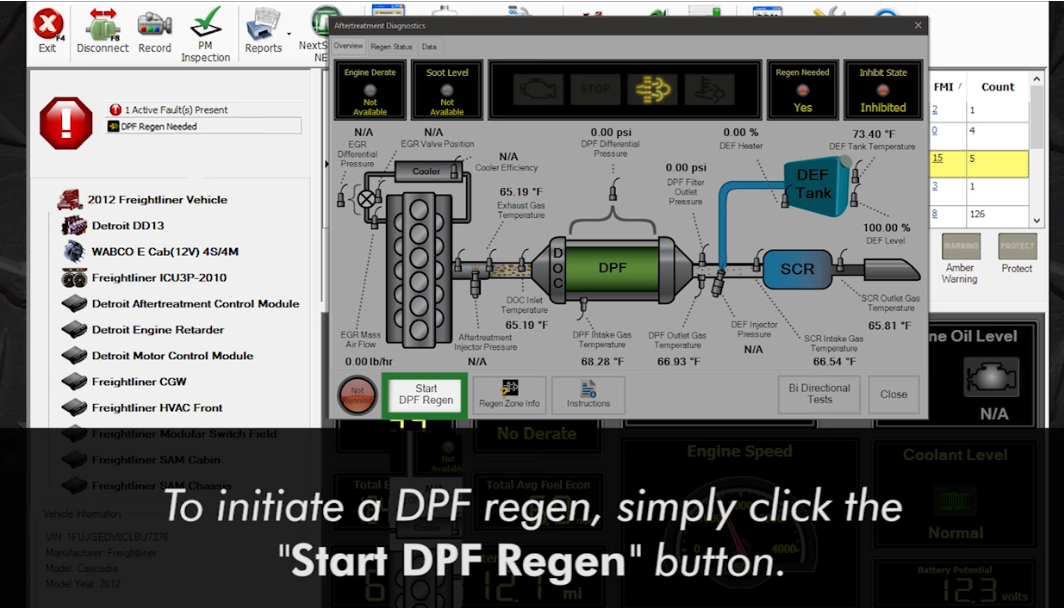Image resolution: width=1064 pixels, height=608 pixels.
Task: Click the Close button in the dialog
Action: tap(894, 394)
